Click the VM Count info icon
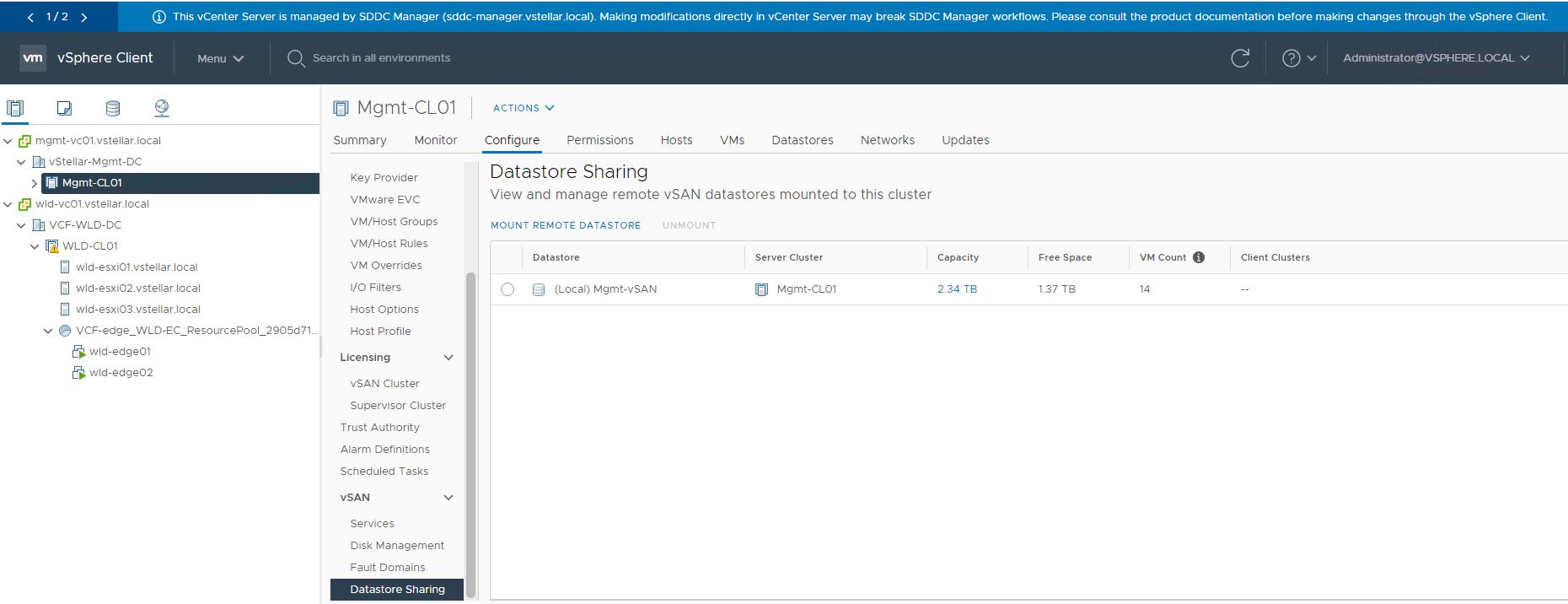 [1199, 257]
